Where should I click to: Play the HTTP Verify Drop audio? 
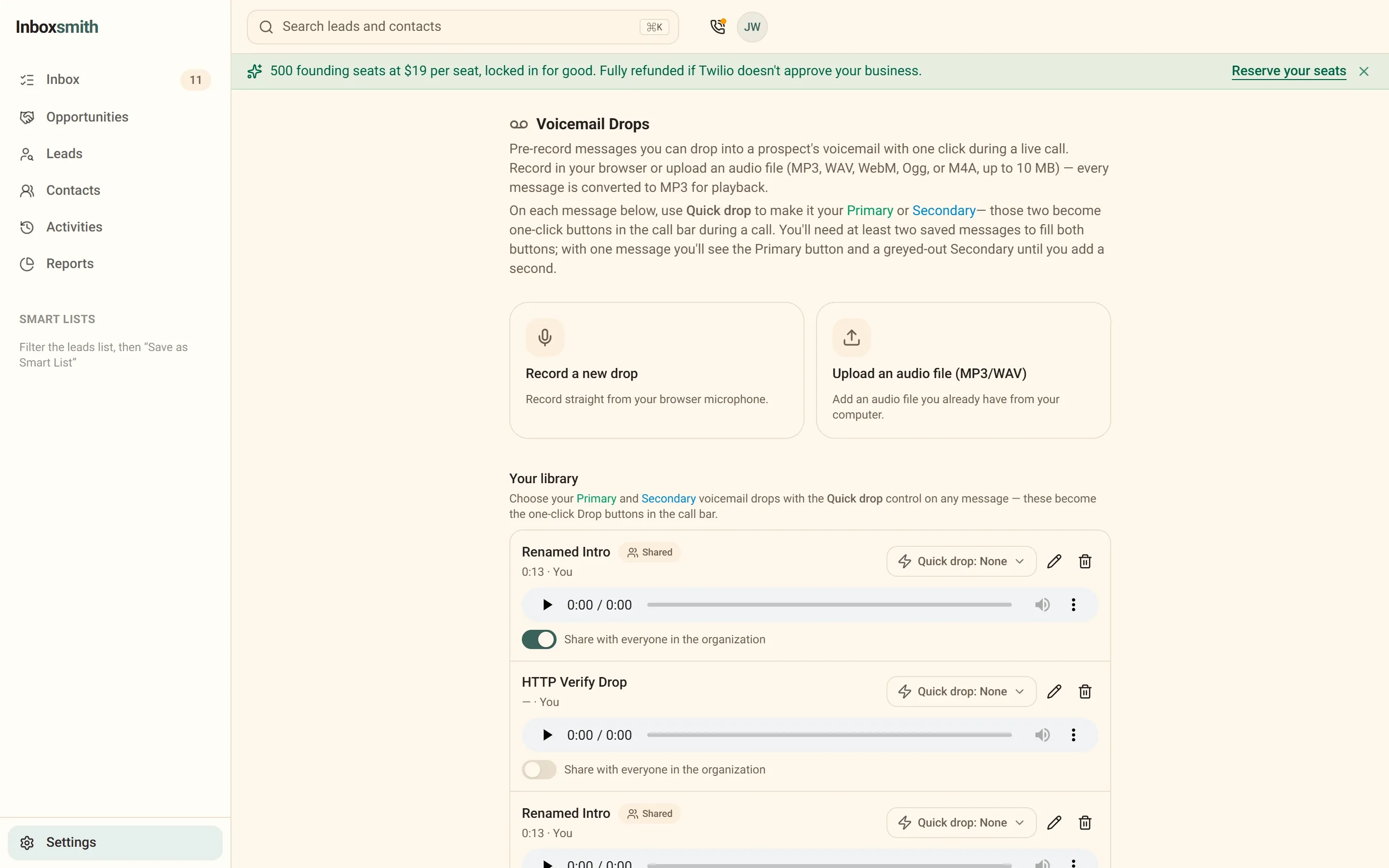coord(547,735)
